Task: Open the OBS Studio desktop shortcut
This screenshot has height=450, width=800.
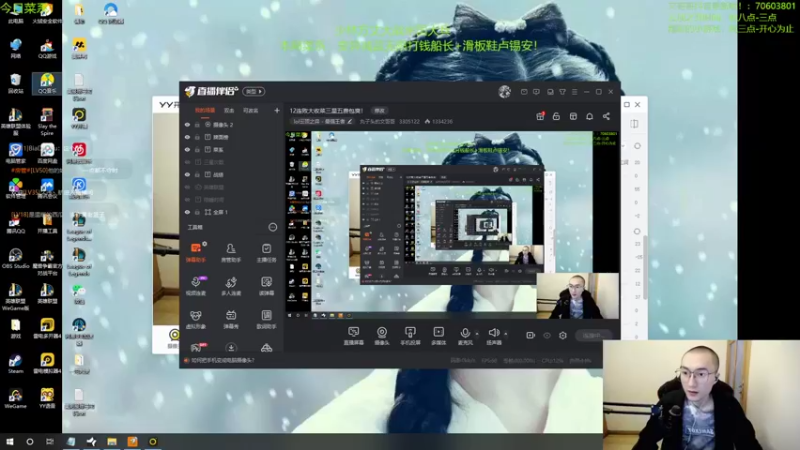Action: (x=15, y=259)
